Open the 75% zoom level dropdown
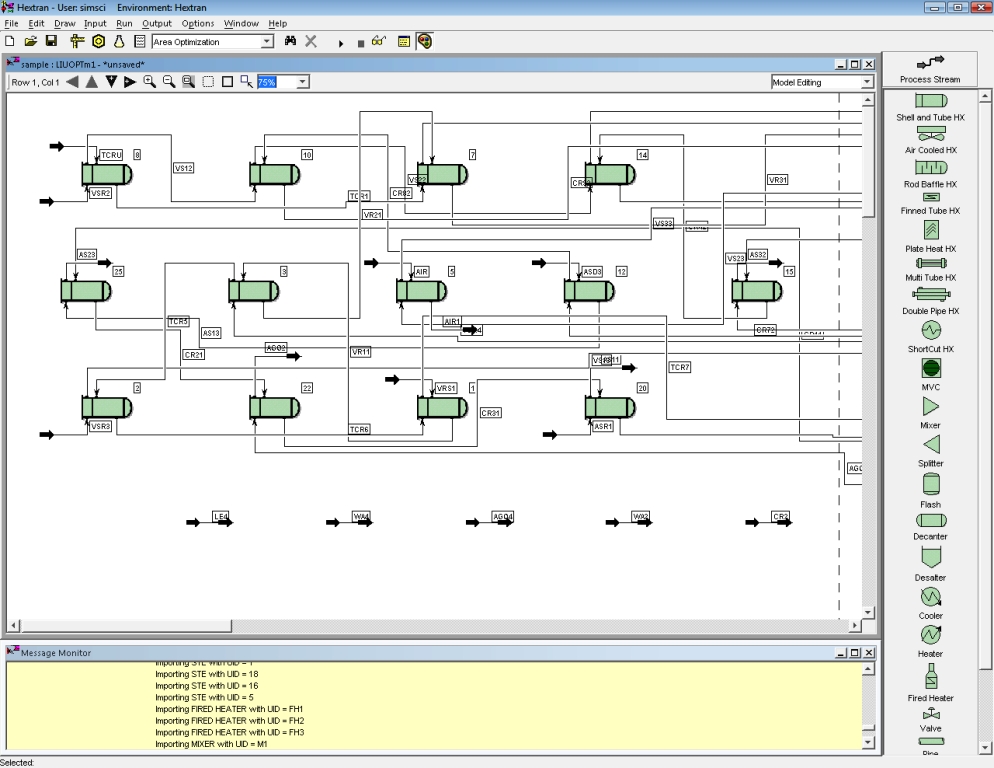The width and height of the screenshot is (994, 768). point(302,82)
